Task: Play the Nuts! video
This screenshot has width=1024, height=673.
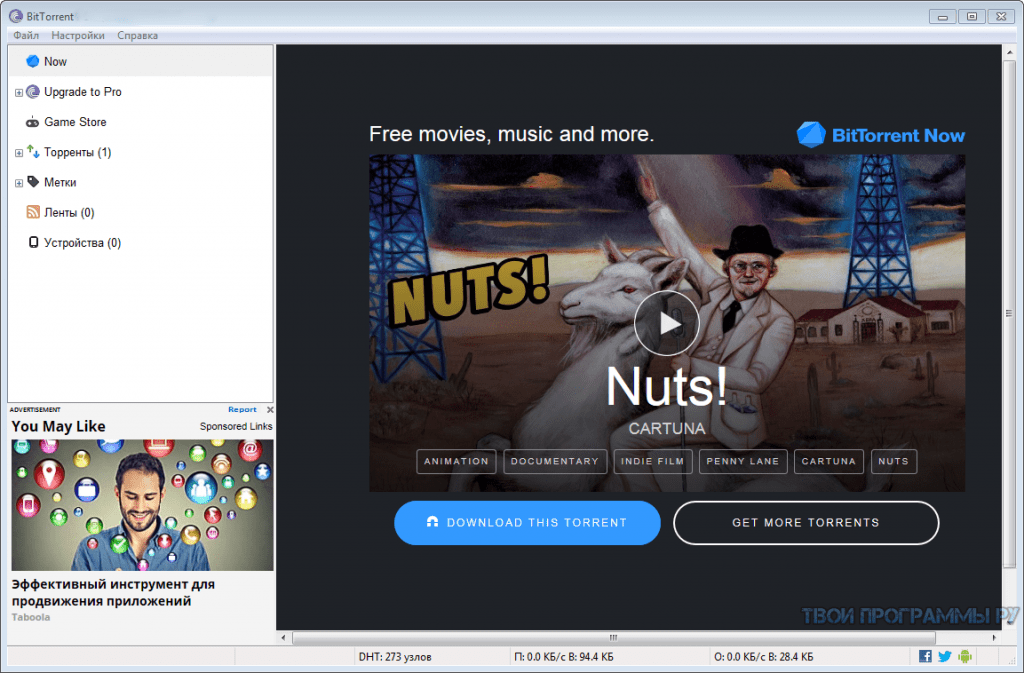Action: pyautogui.click(x=666, y=323)
